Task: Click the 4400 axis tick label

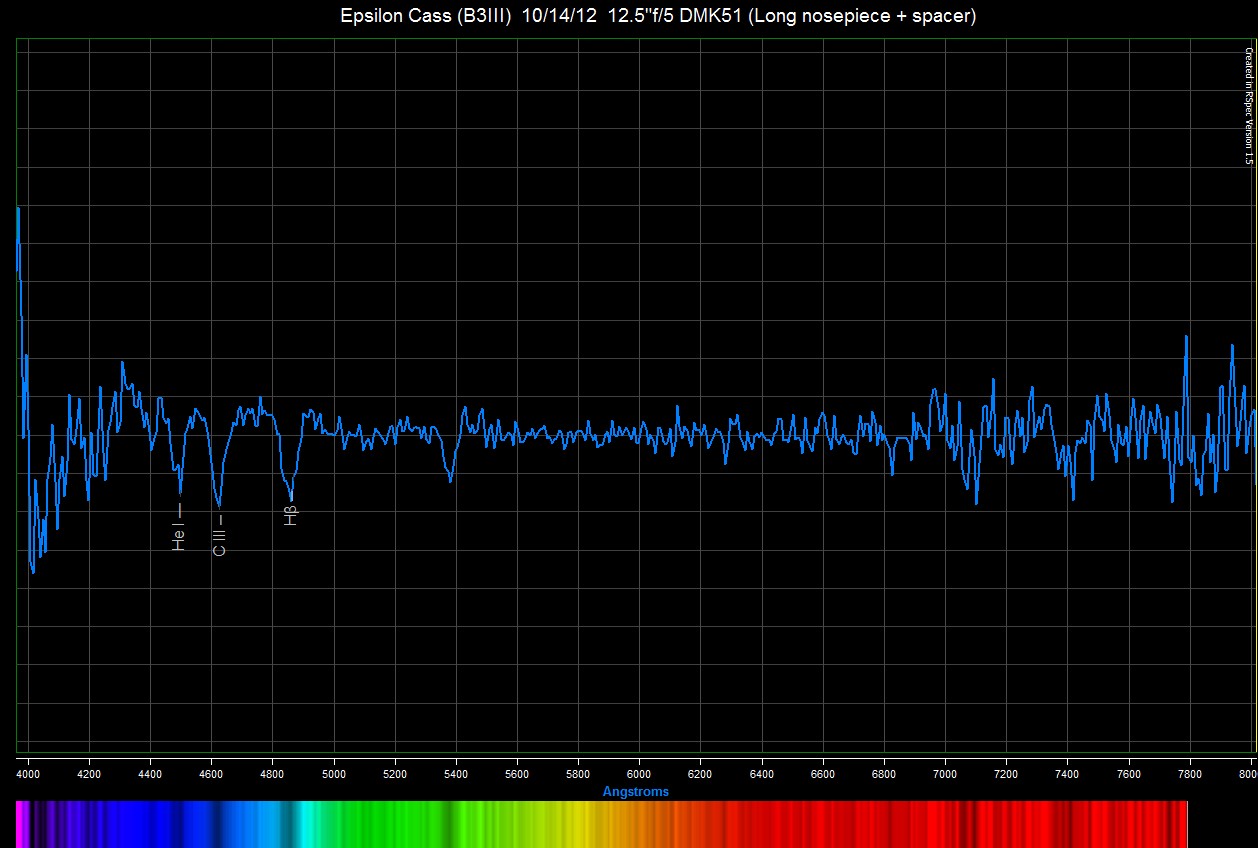Action: click(150, 774)
